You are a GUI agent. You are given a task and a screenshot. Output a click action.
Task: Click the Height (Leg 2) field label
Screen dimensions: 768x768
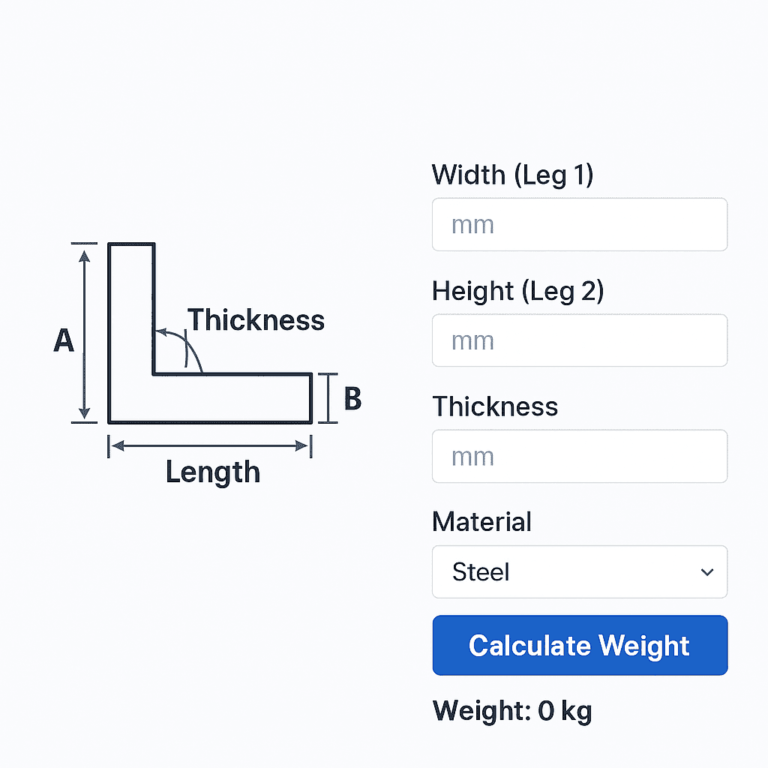coord(518,291)
